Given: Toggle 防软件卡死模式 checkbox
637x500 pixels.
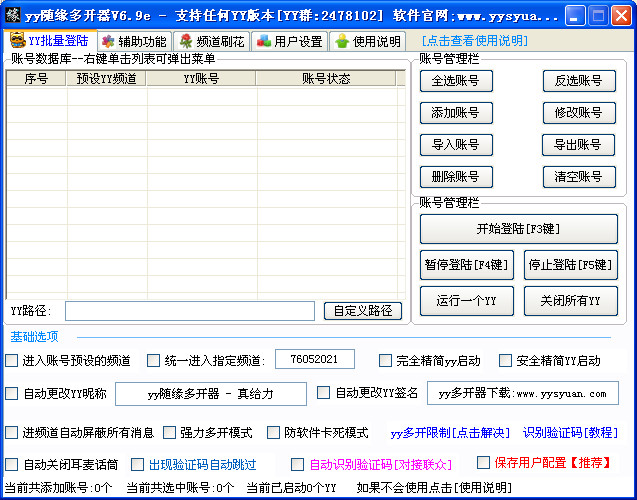Looking at the screenshot, I should (x=273, y=433).
